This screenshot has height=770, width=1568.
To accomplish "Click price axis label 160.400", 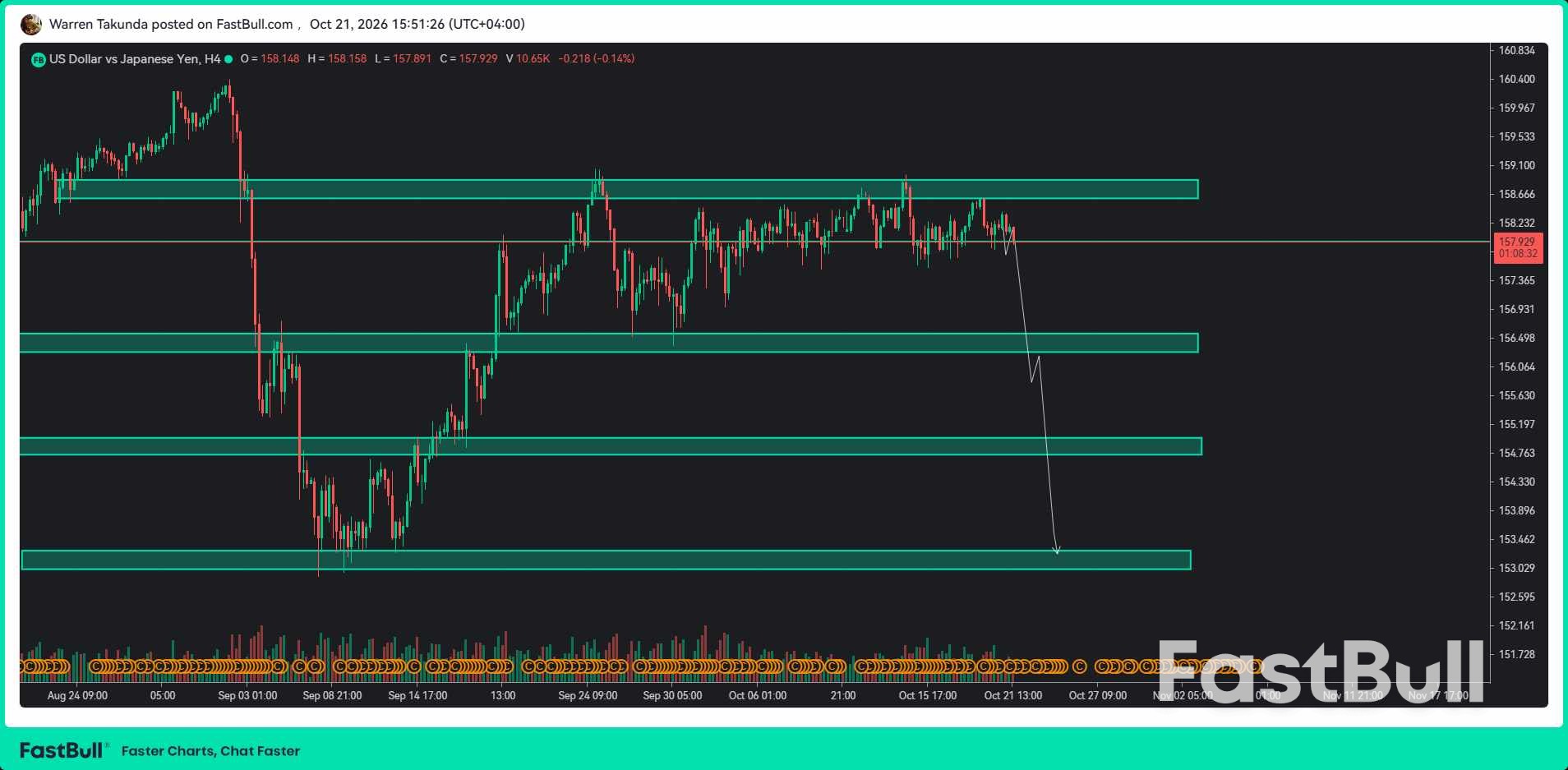I will (1516, 79).
